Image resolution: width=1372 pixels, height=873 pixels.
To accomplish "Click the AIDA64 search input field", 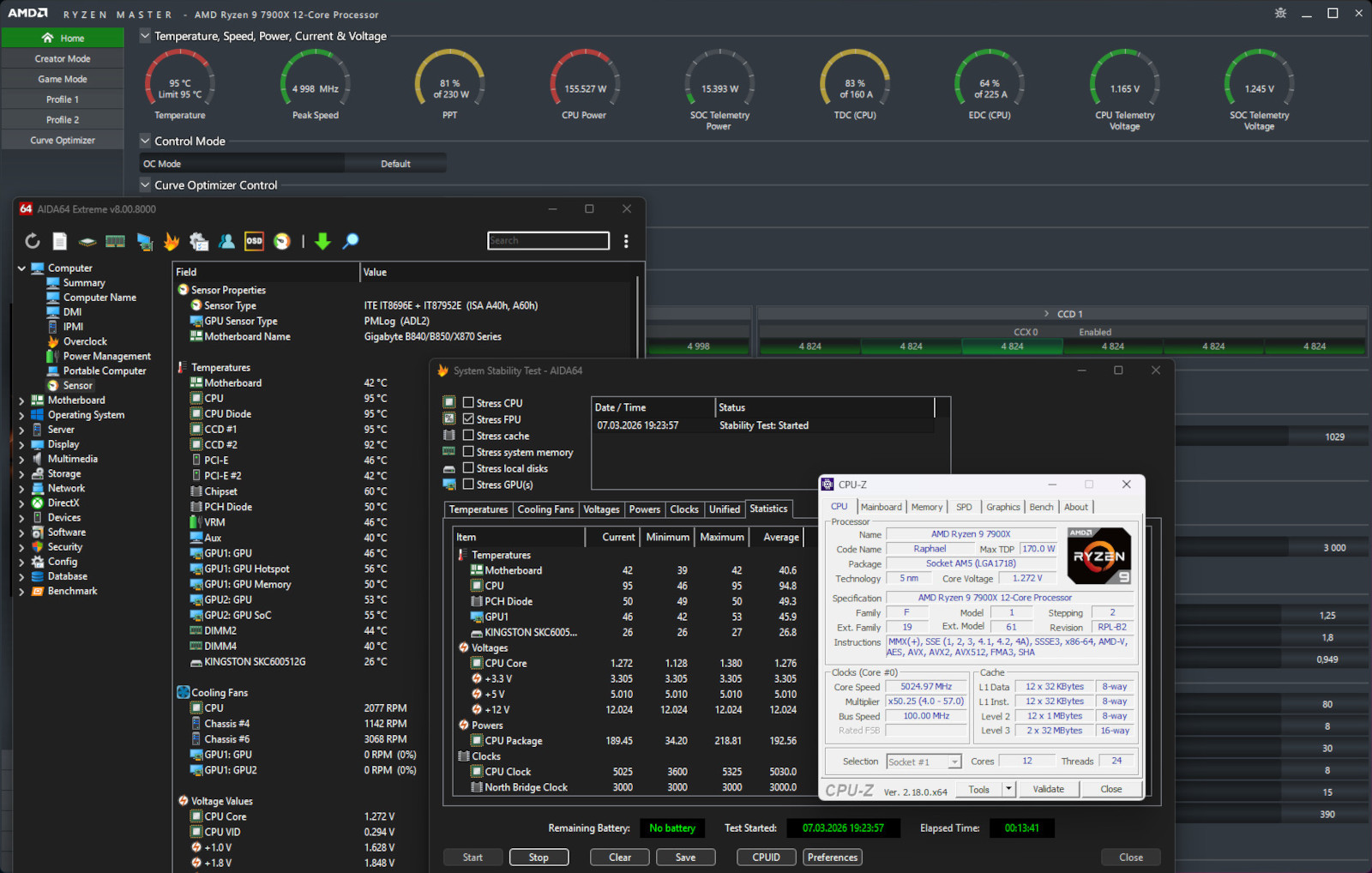I will (x=548, y=241).
